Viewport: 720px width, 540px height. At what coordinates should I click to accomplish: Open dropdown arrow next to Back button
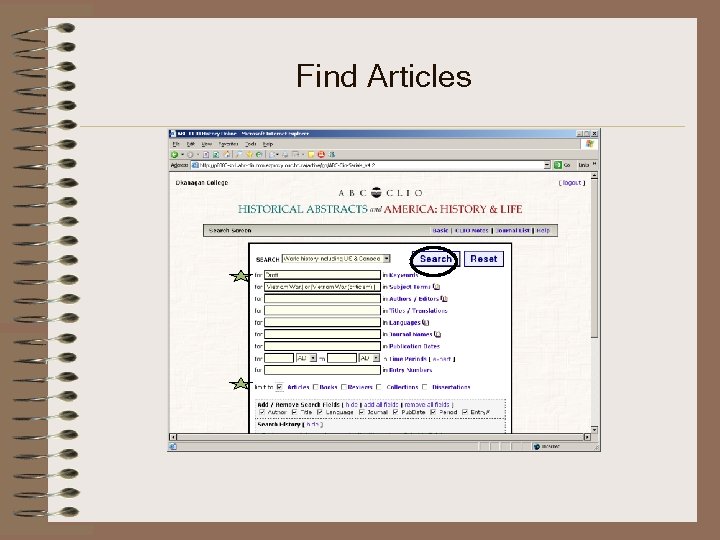click(x=182, y=155)
